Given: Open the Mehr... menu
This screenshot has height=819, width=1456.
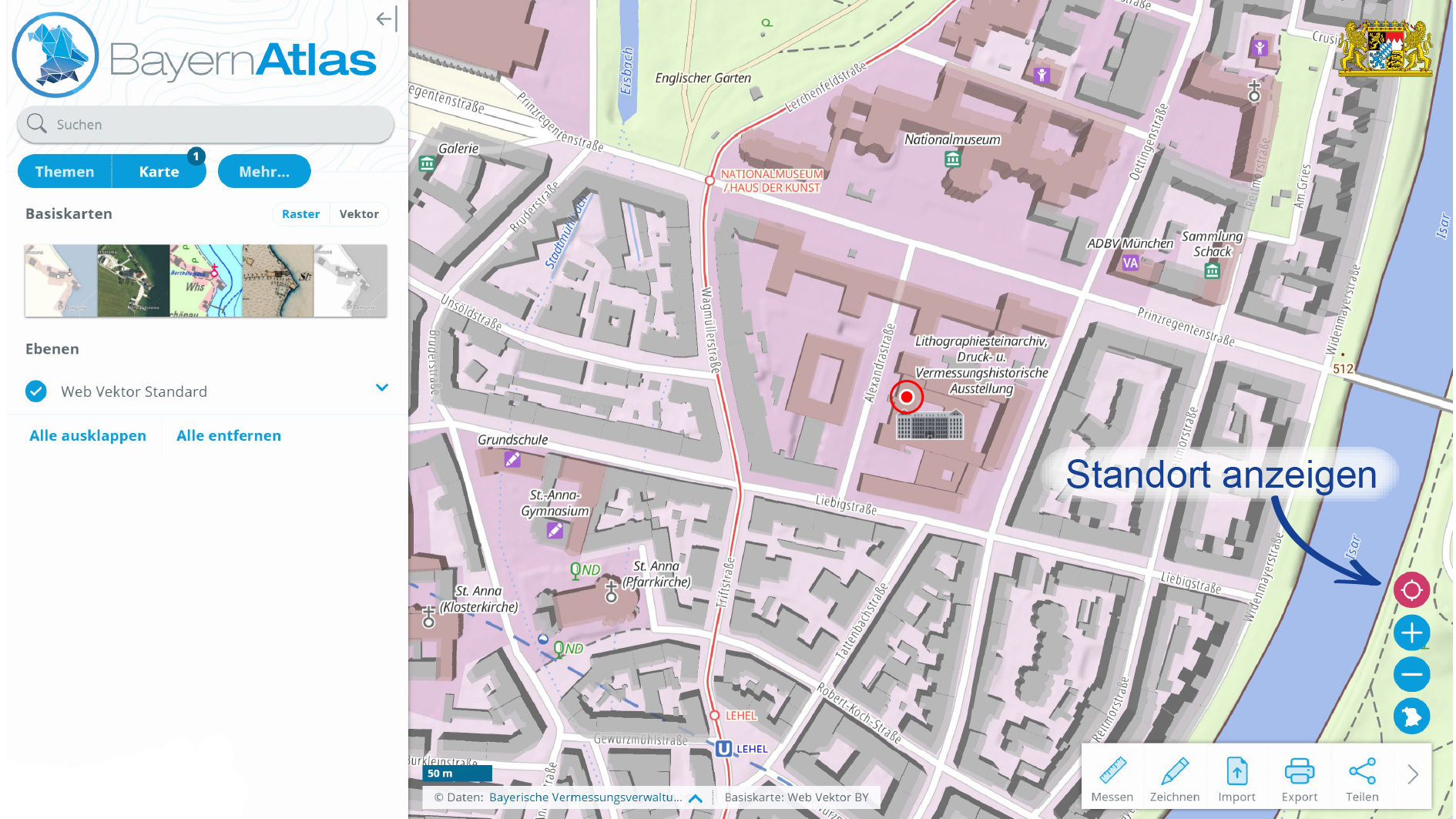Looking at the screenshot, I should point(264,171).
